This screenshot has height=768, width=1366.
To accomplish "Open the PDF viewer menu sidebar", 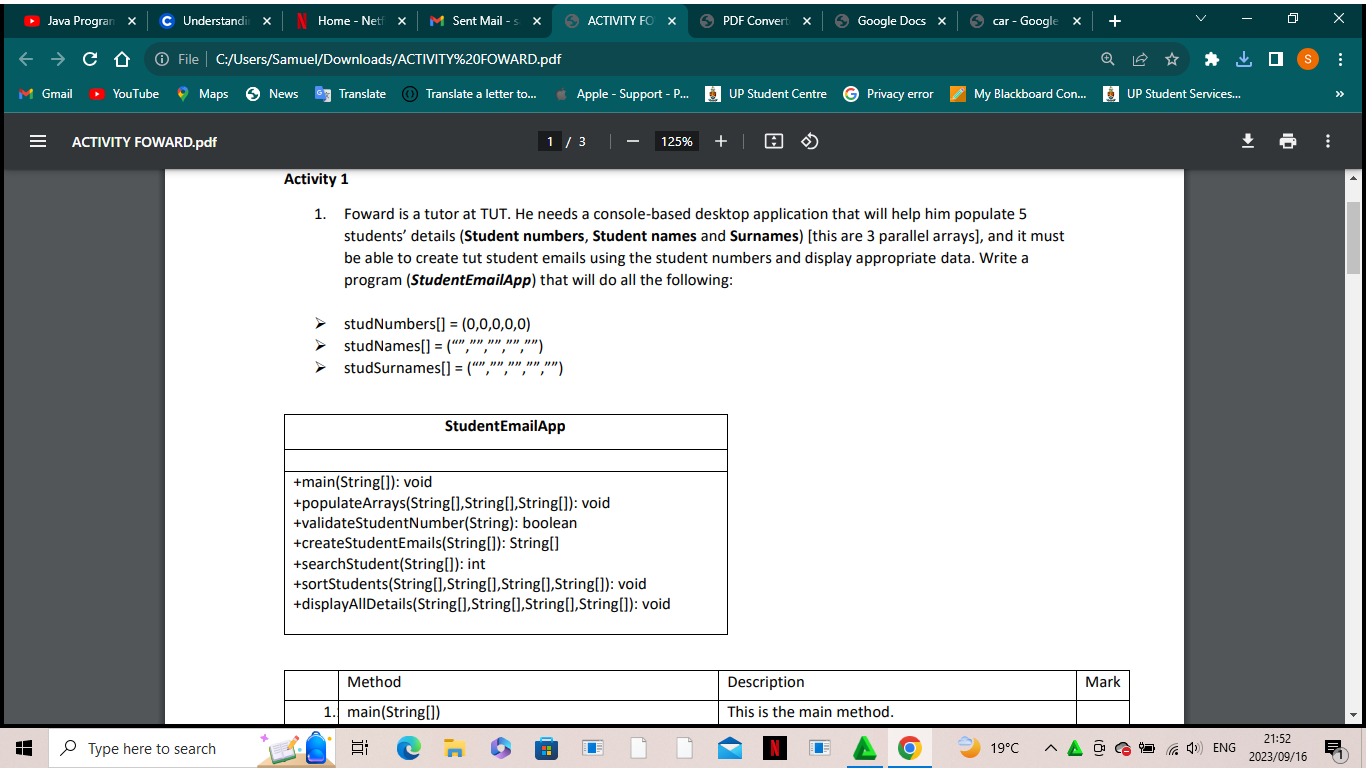I will click(x=39, y=141).
